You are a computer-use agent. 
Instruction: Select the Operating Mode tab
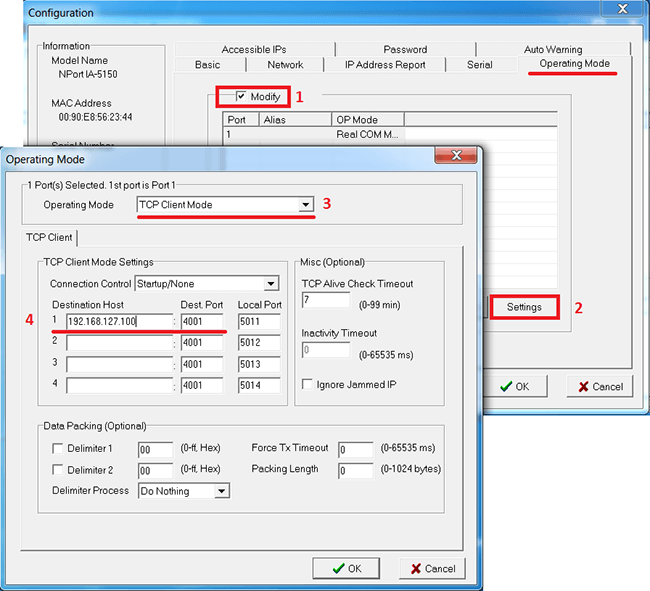click(575, 63)
